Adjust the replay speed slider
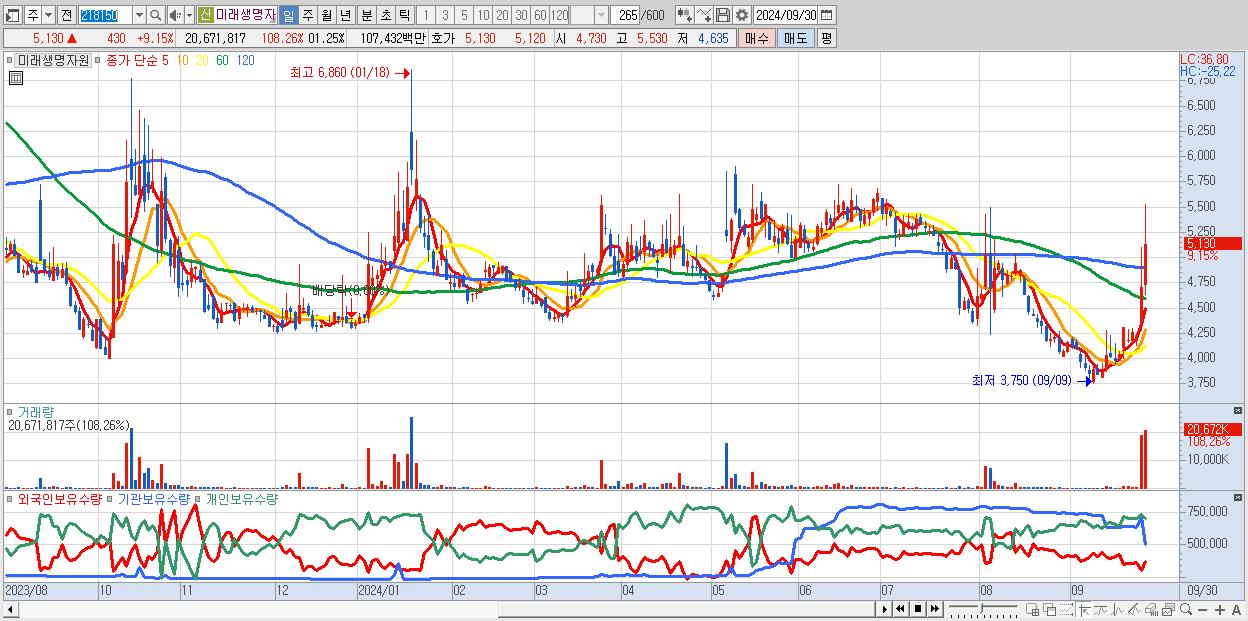This screenshot has width=1248, height=621. (x=982, y=609)
